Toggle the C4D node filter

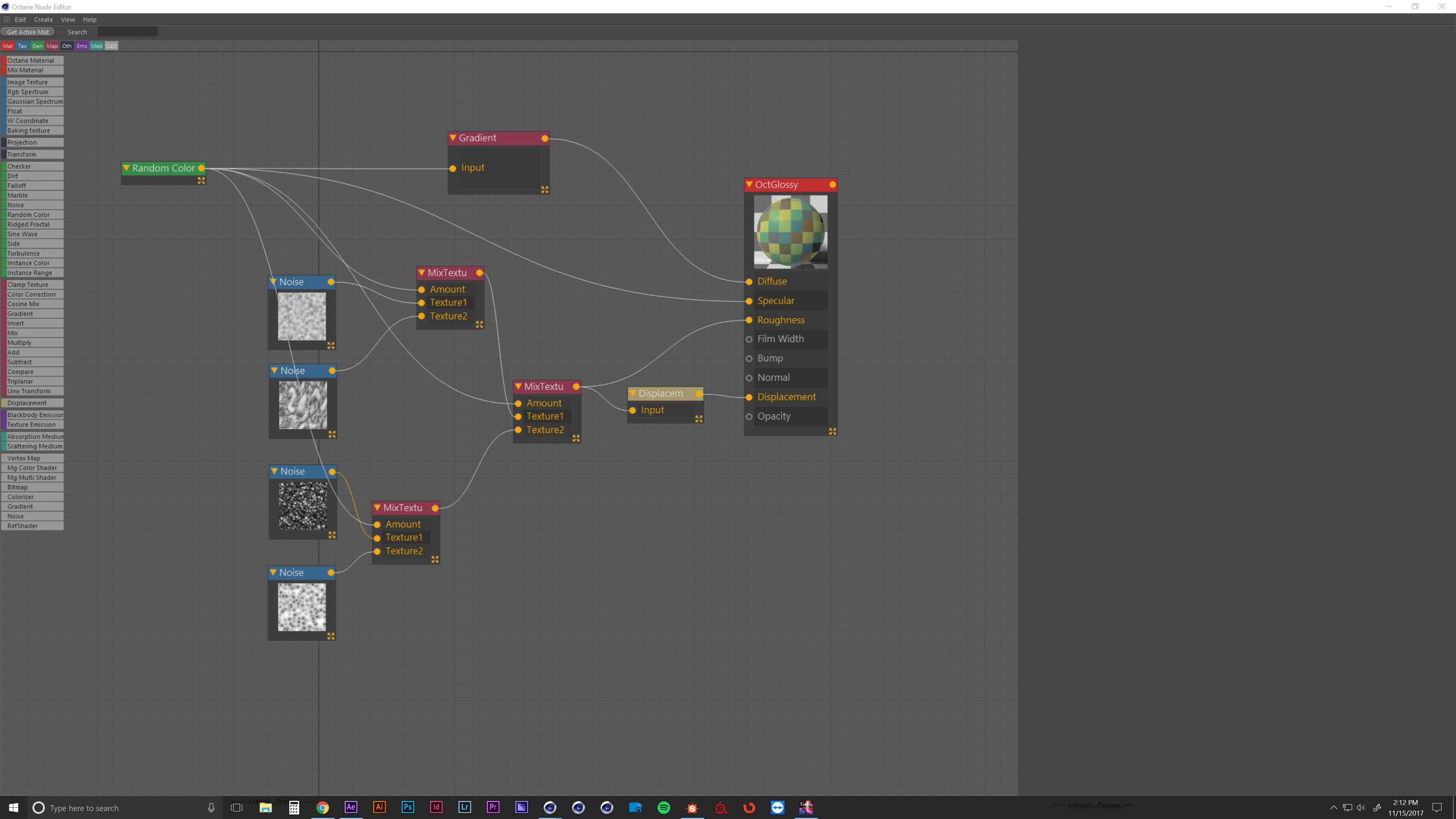111,46
